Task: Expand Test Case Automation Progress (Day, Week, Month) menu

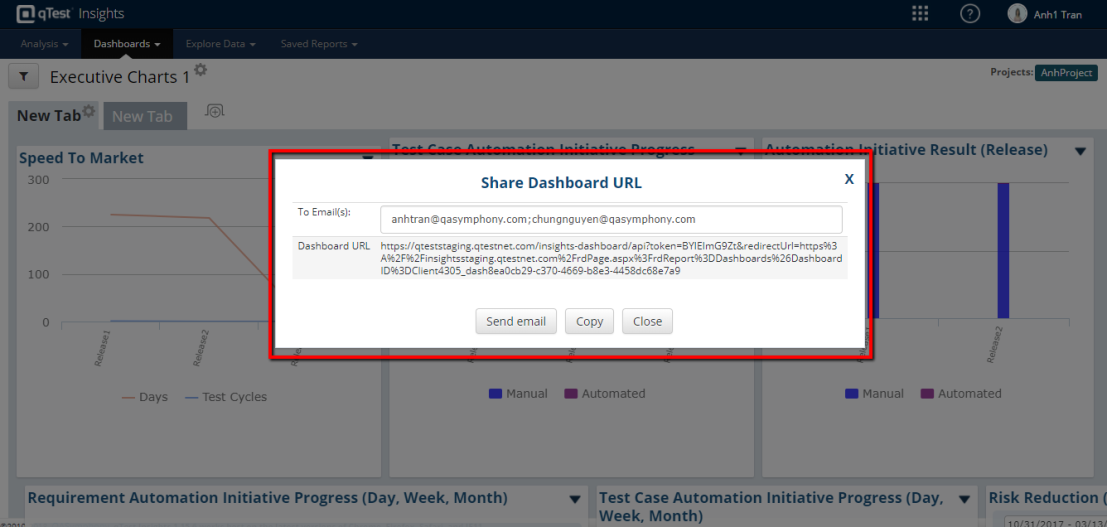Action: coord(964,499)
